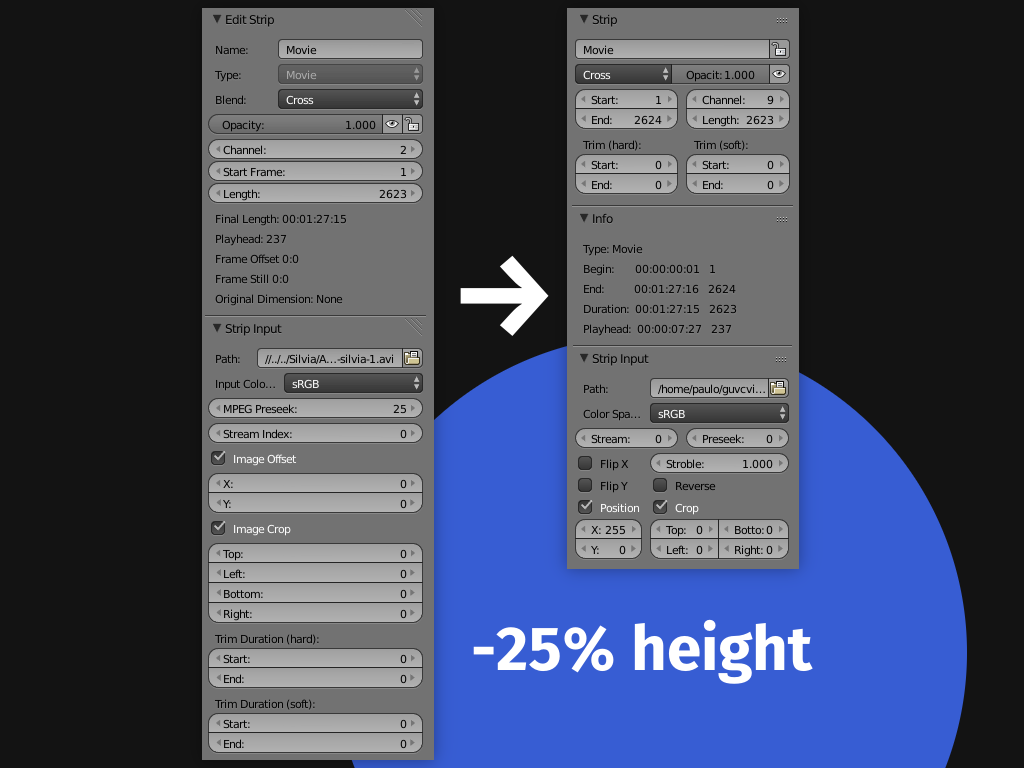Click the Preseek field showing 0
This screenshot has height=768, width=1024.
(738, 439)
